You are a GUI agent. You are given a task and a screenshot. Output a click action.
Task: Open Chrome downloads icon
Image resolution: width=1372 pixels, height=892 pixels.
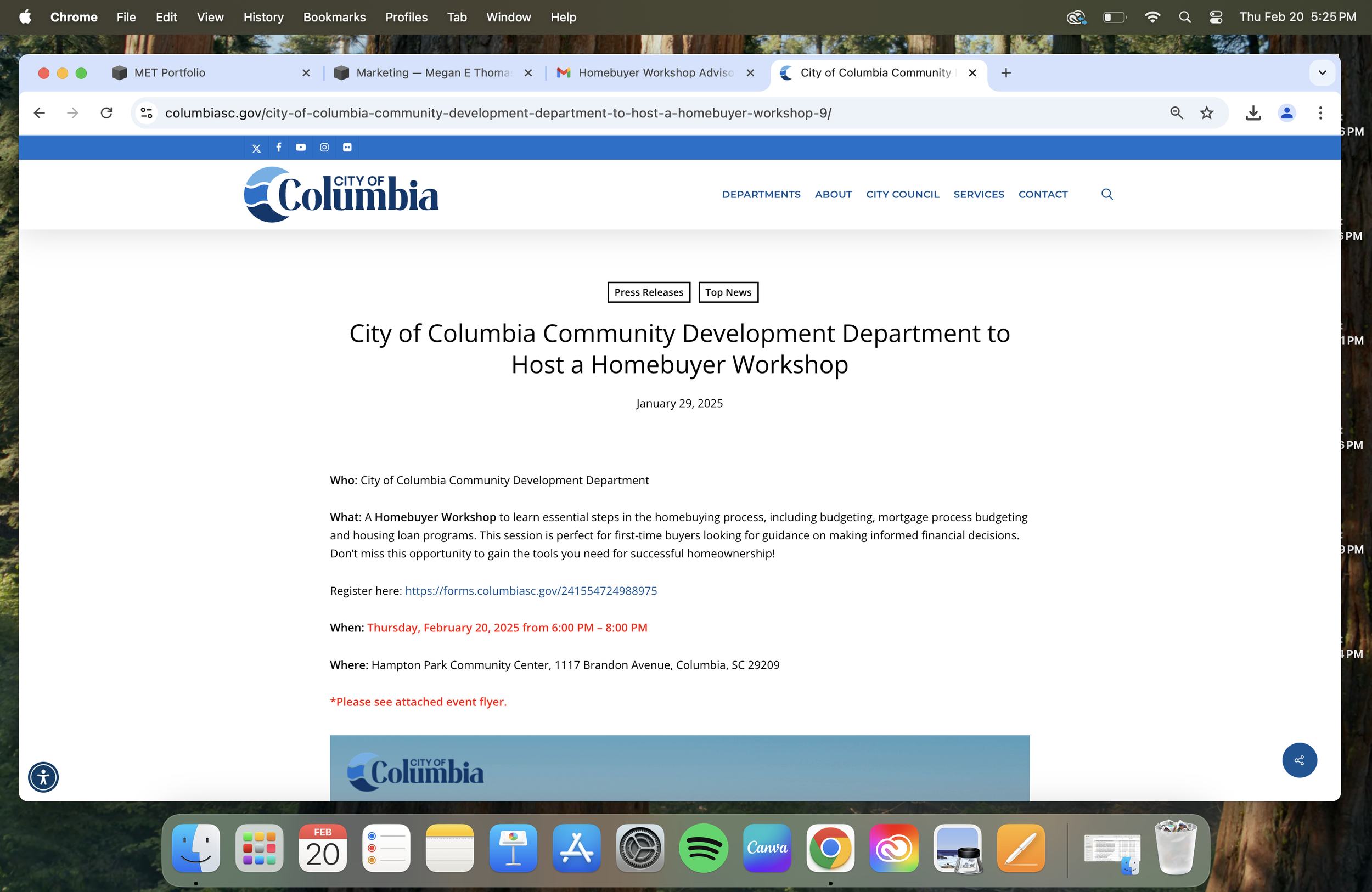coord(1253,113)
